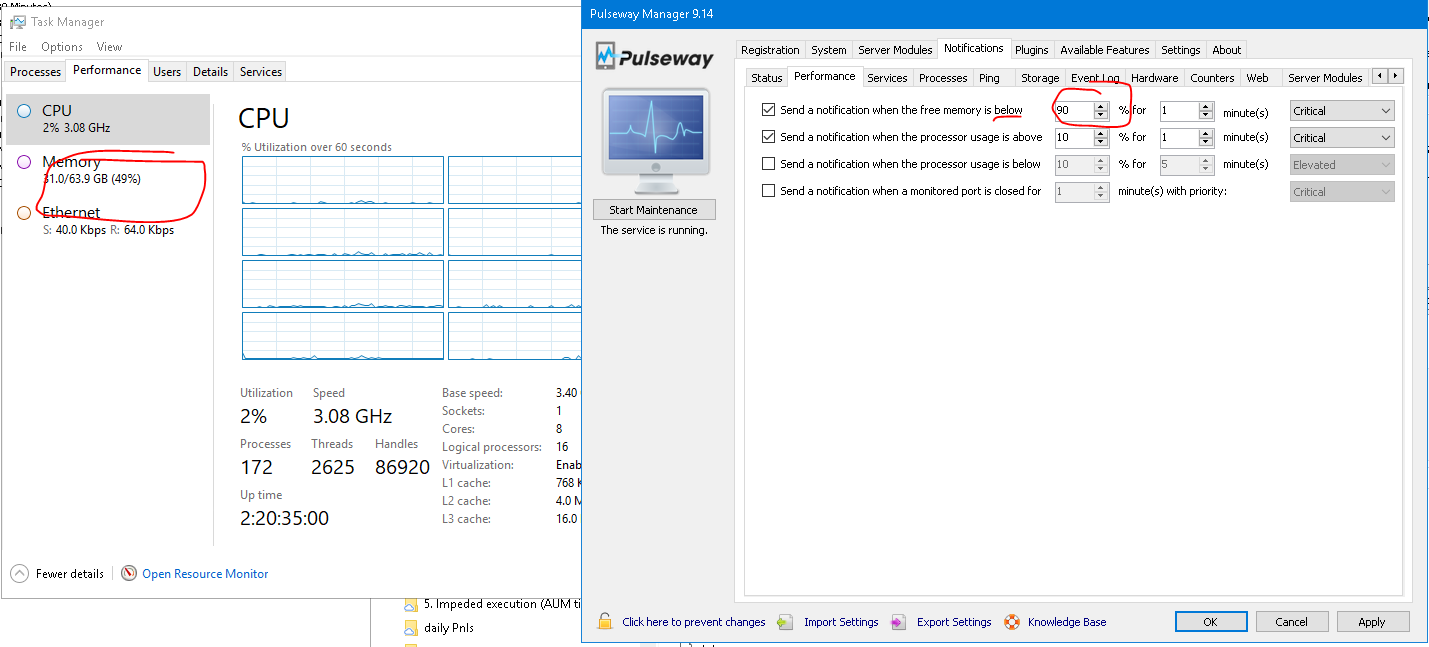This screenshot has height=647, width=1429.
Task: Click 'Click here to prevent changes' link
Action: [693, 622]
